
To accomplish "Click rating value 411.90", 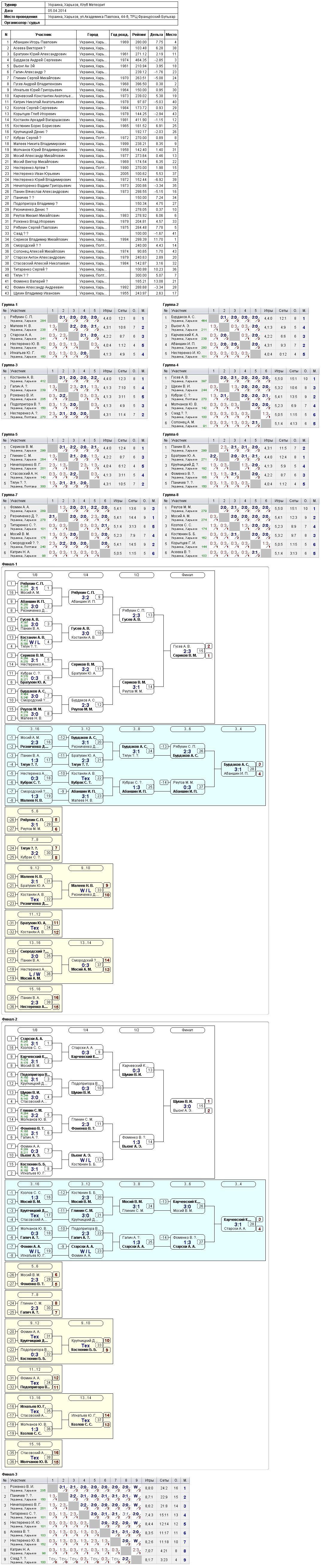I will [141, 120].
